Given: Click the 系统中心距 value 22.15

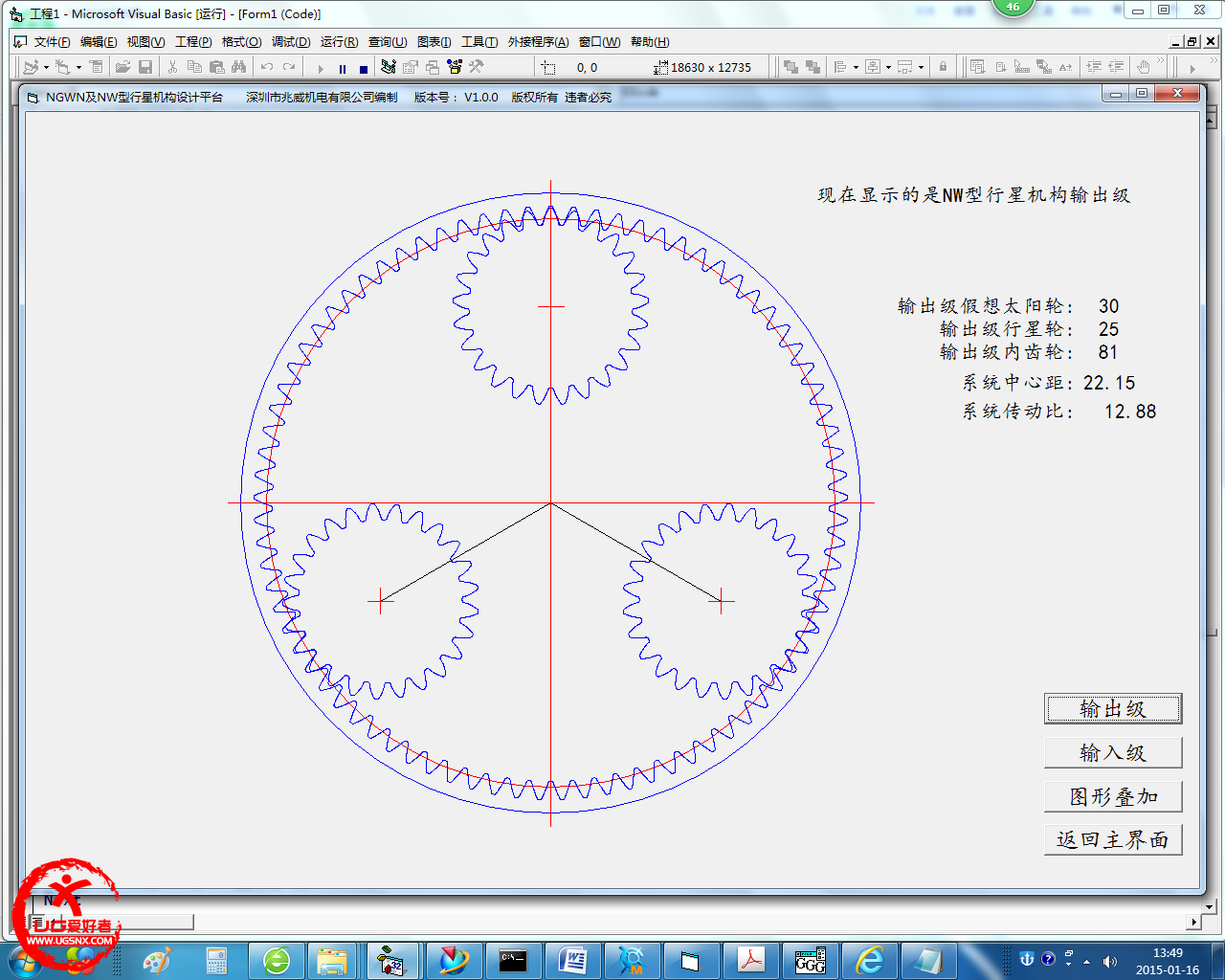Looking at the screenshot, I should coord(1109,383).
